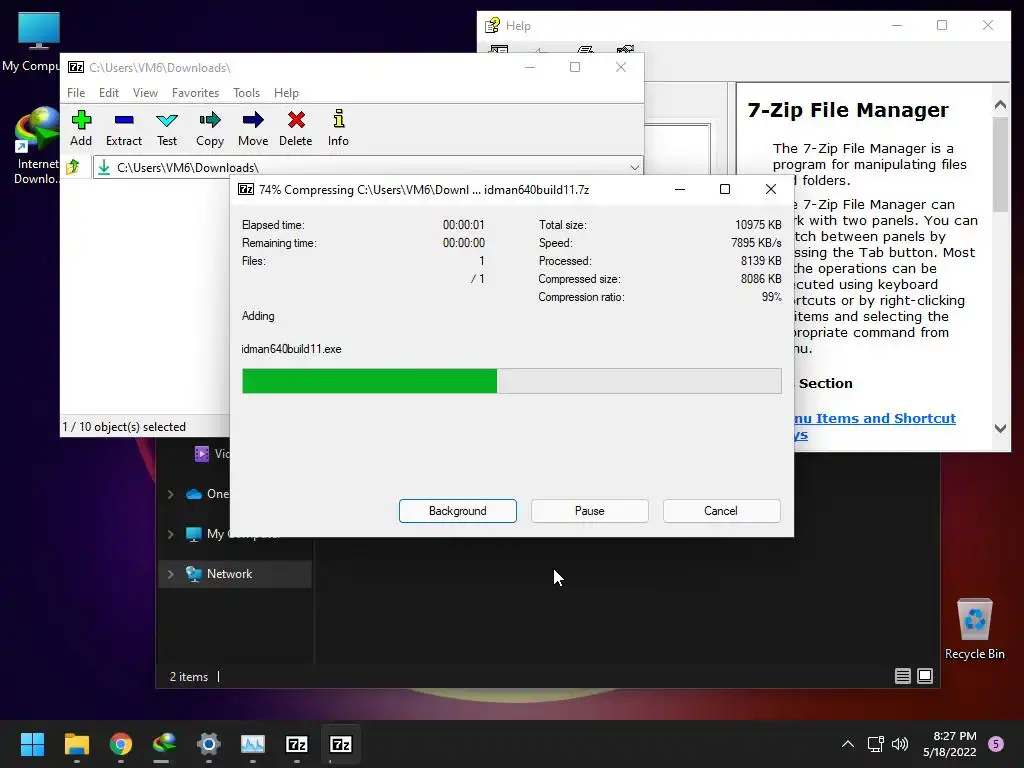Viewport: 1024px width, 768px height.
Task: Open File Explorer from the taskbar
Action: [x=76, y=744]
